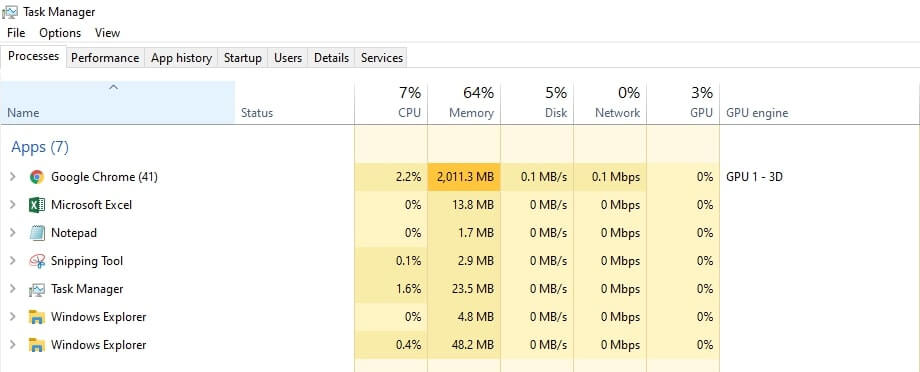Viewport: 920px width, 372px height.
Task: Select the Chrome 2,011.3 MB memory cell
Action: coord(464,177)
